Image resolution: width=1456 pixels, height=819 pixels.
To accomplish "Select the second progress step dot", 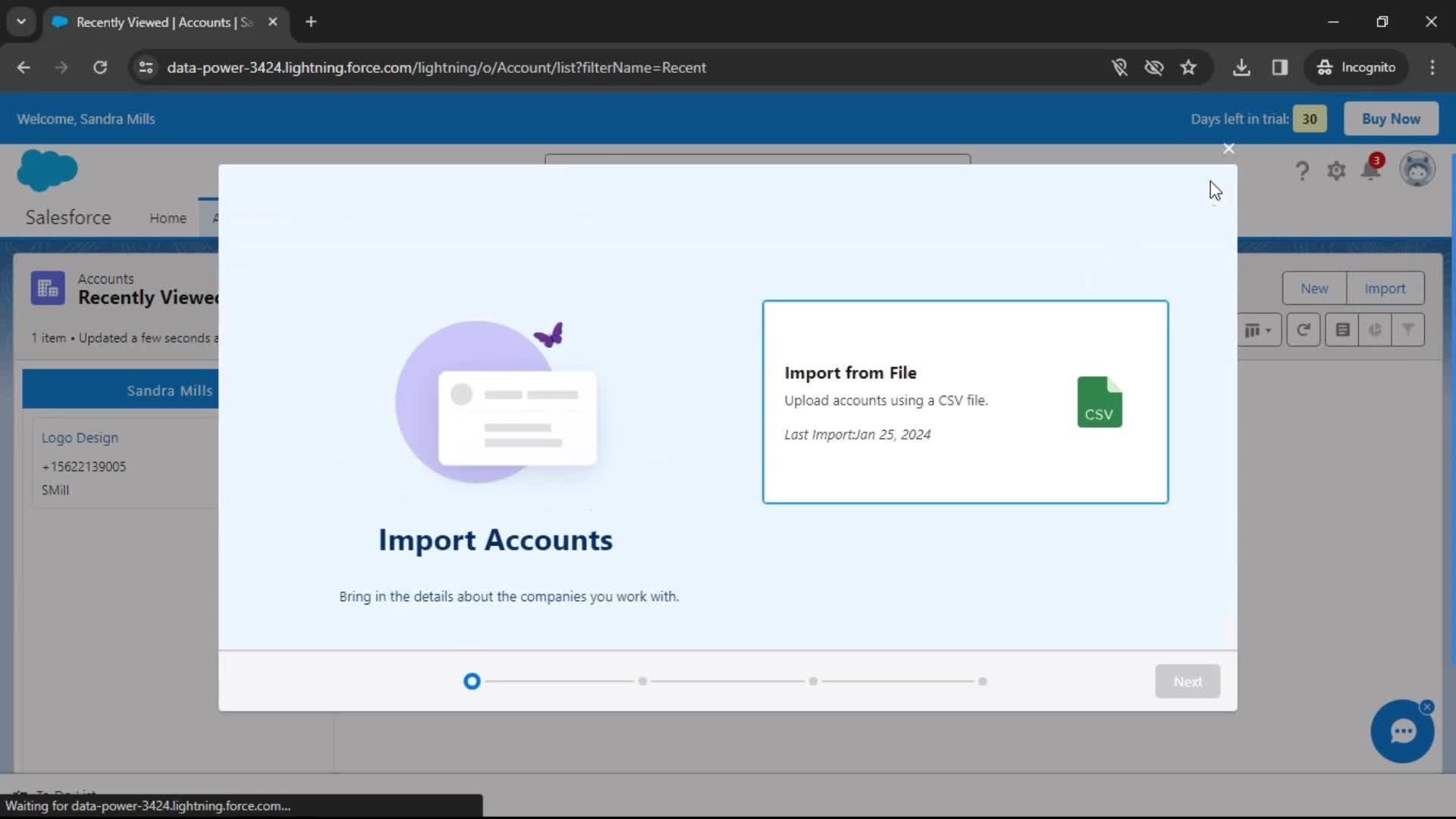I will click(x=642, y=681).
